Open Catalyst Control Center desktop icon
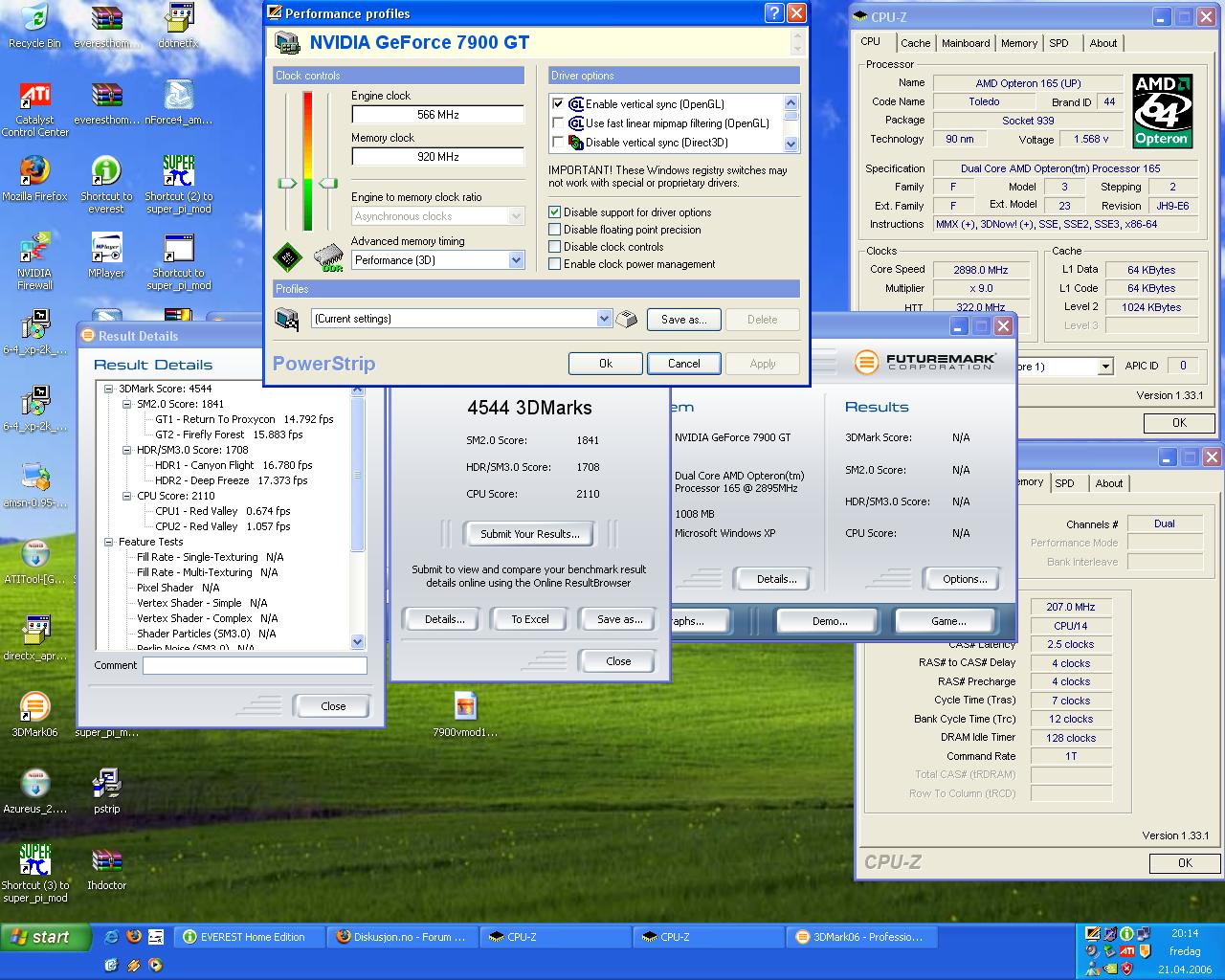The height and width of the screenshot is (980, 1225). [35, 109]
